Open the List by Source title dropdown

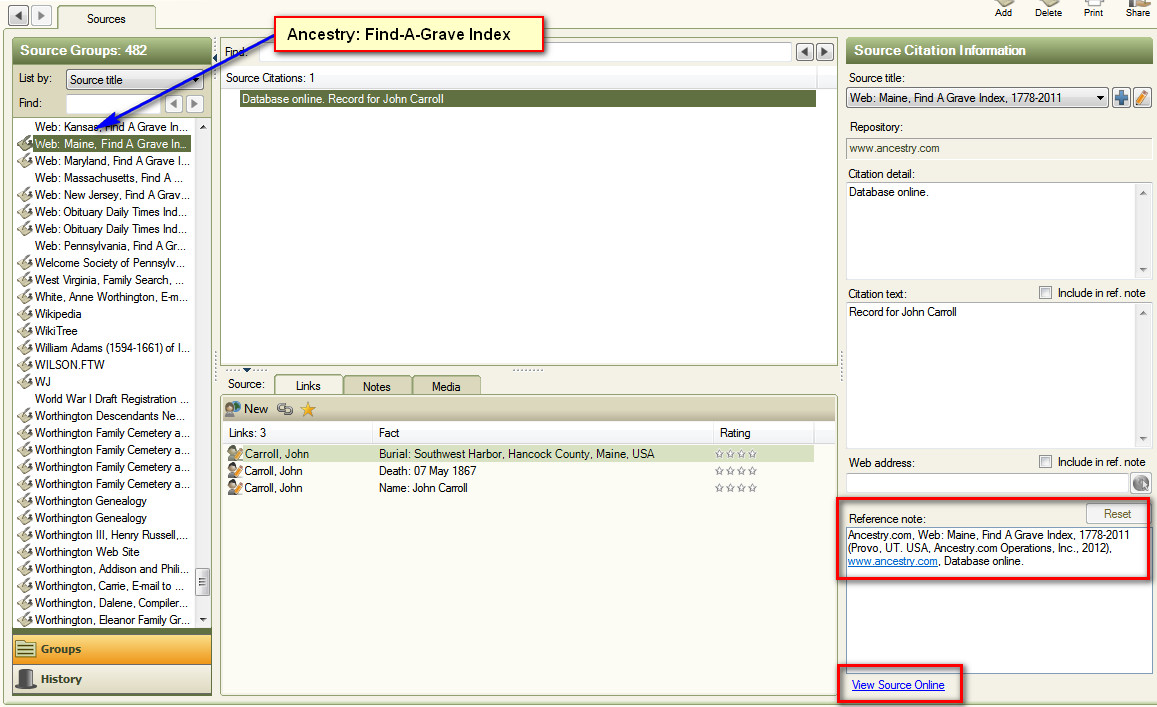[134, 80]
